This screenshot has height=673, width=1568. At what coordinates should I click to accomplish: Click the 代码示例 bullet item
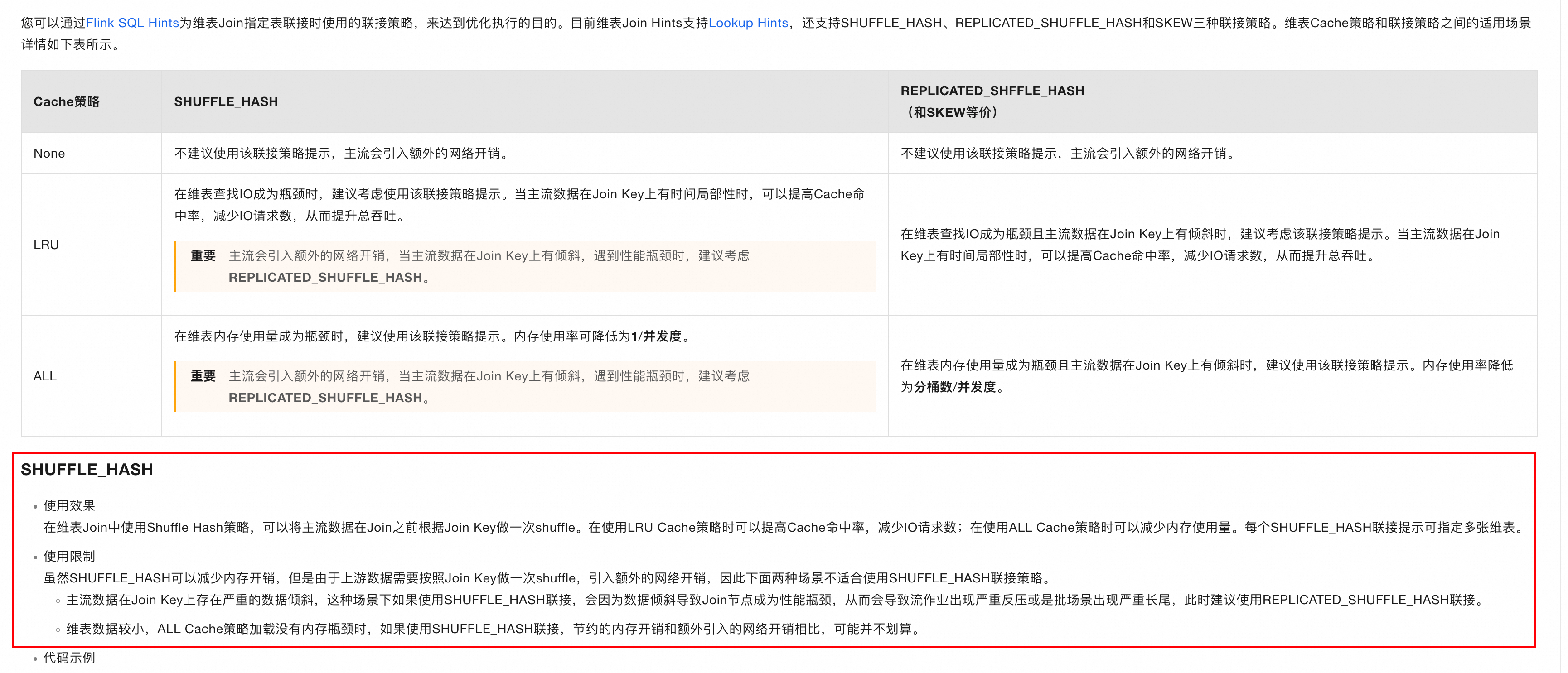pyautogui.click(x=69, y=657)
